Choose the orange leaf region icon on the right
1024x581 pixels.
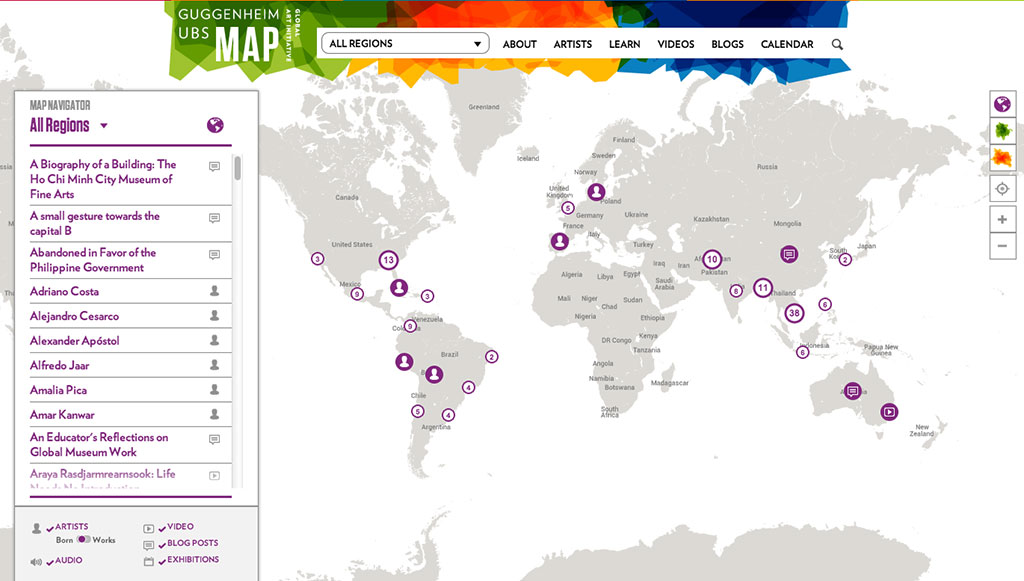1002,157
